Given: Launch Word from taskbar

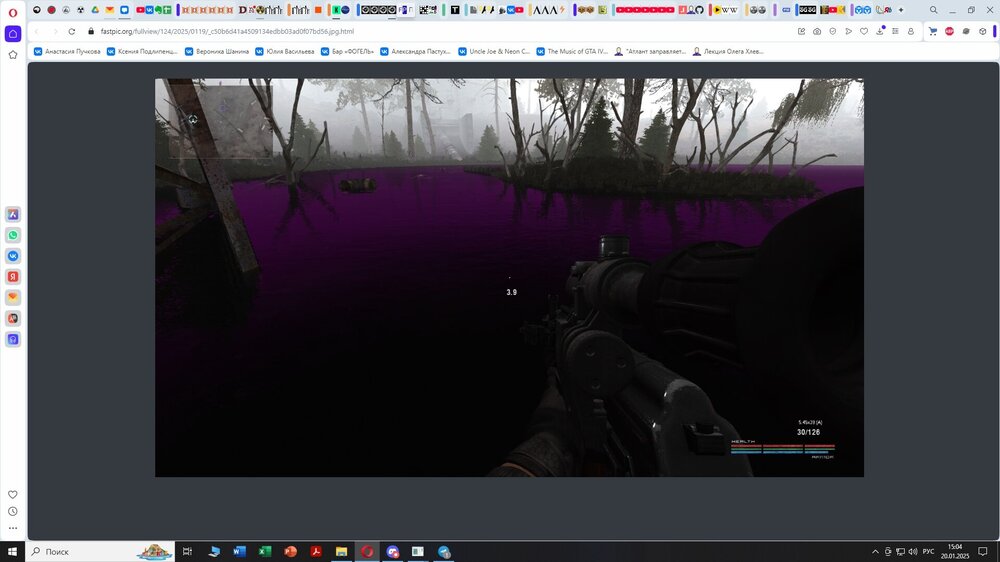Looking at the screenshot, I should pyautogui.click(x=239, y=551).
